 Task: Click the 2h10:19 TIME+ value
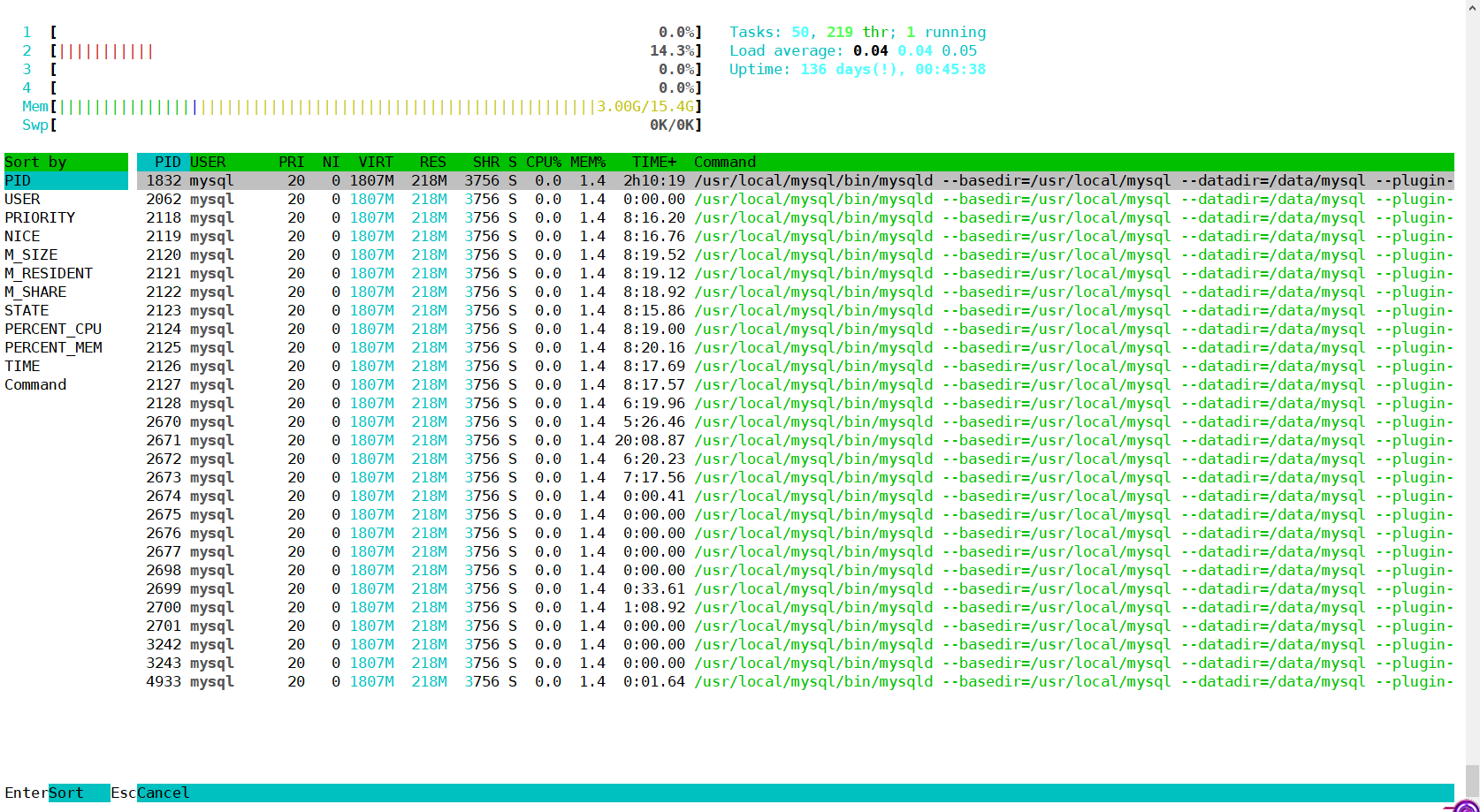point(654,180)
